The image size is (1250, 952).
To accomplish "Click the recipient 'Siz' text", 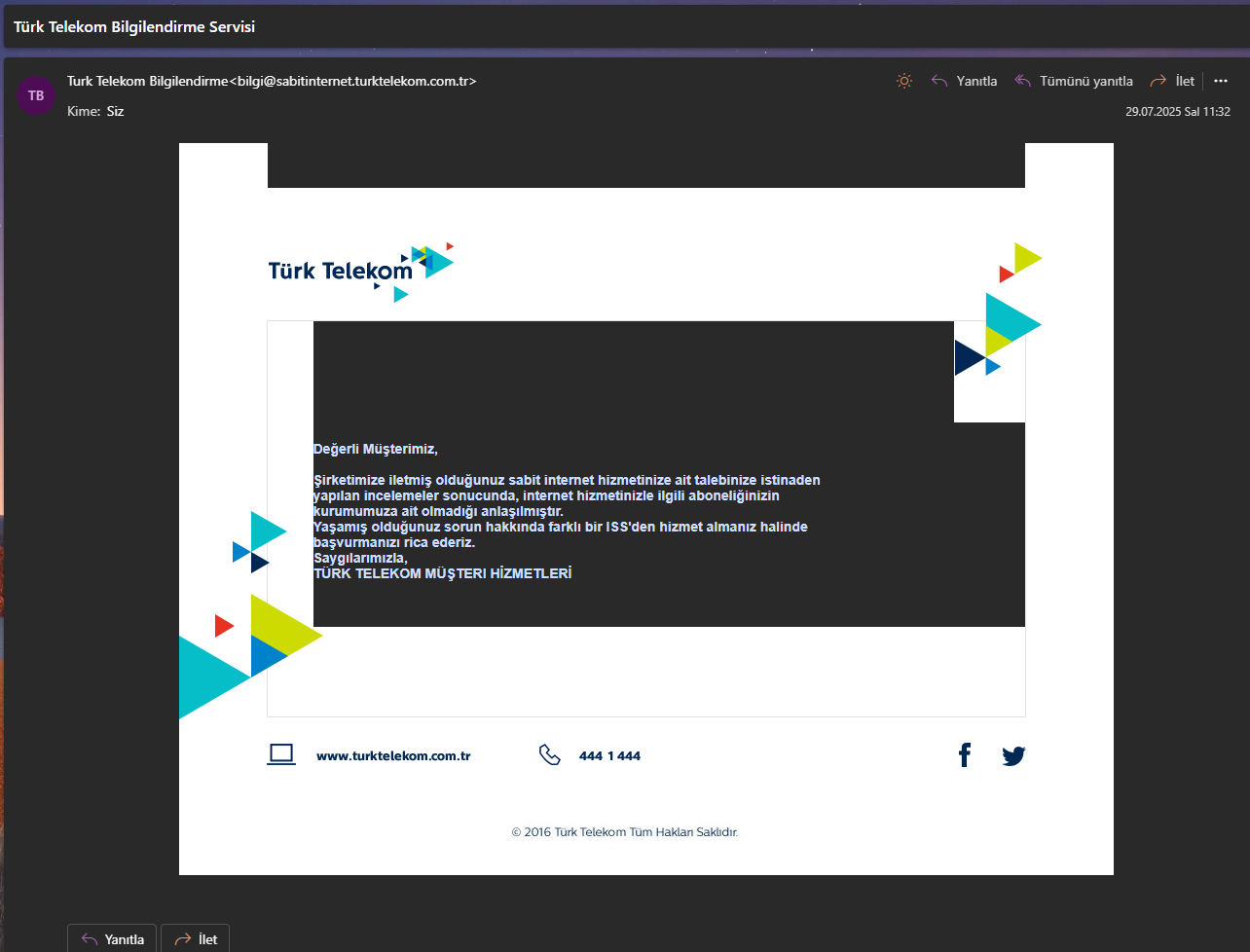I will pyautogui.click(x=115, y=111).
